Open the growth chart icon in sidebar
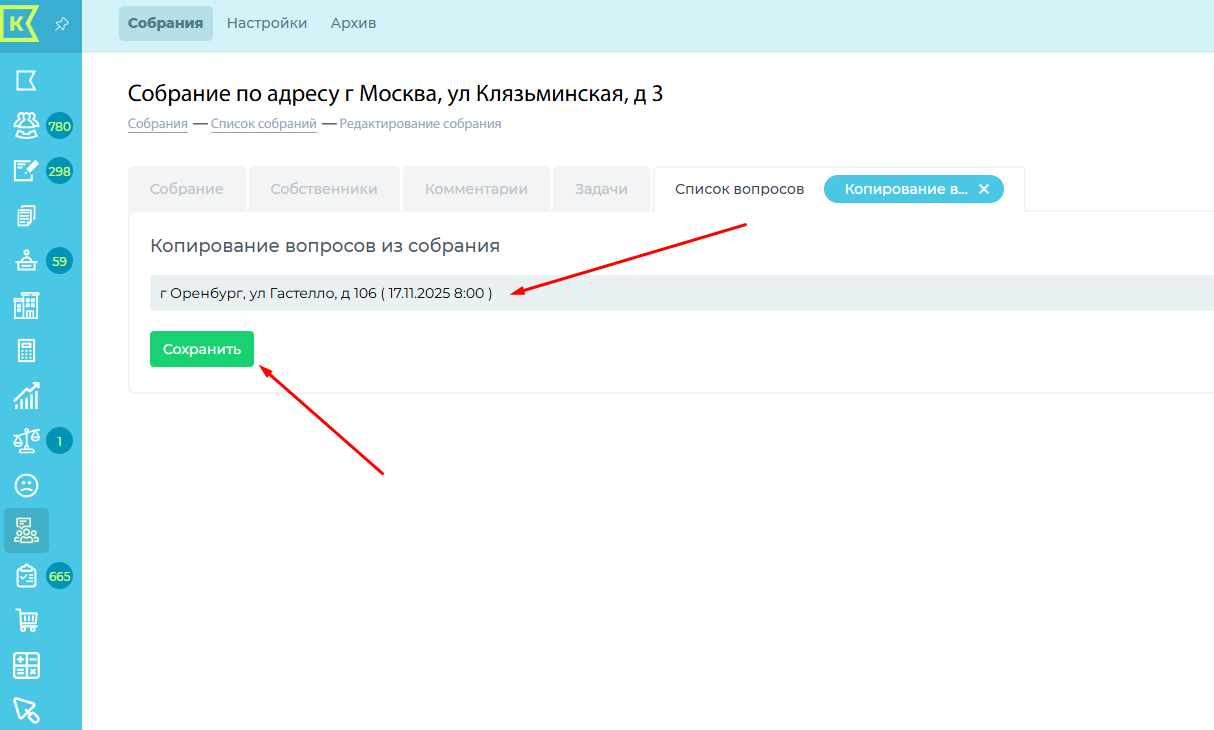Image resolution: width=1214 pixels, height=730 pixels. tap(26, 396)
